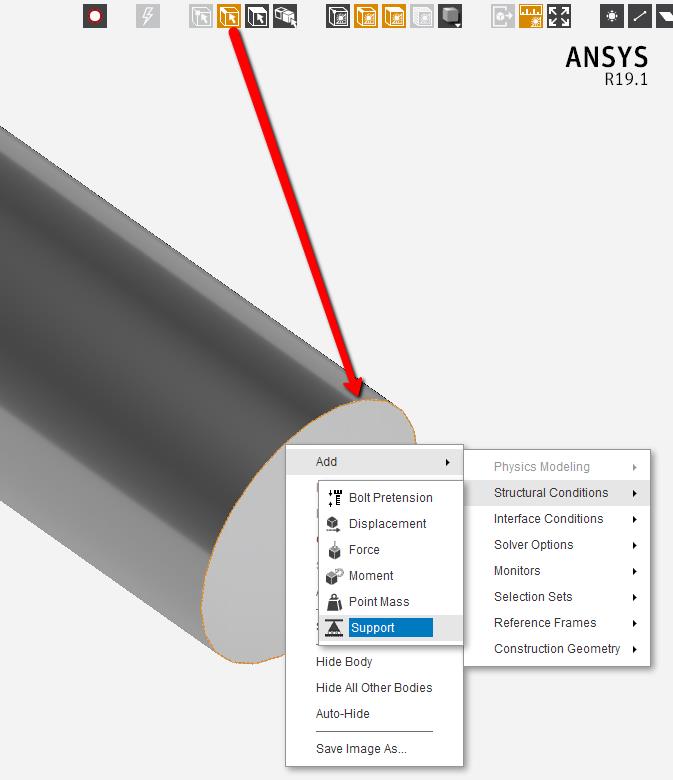
Task: Toggle the orange ruler scale icon
Action: click(x=531, y=16)
